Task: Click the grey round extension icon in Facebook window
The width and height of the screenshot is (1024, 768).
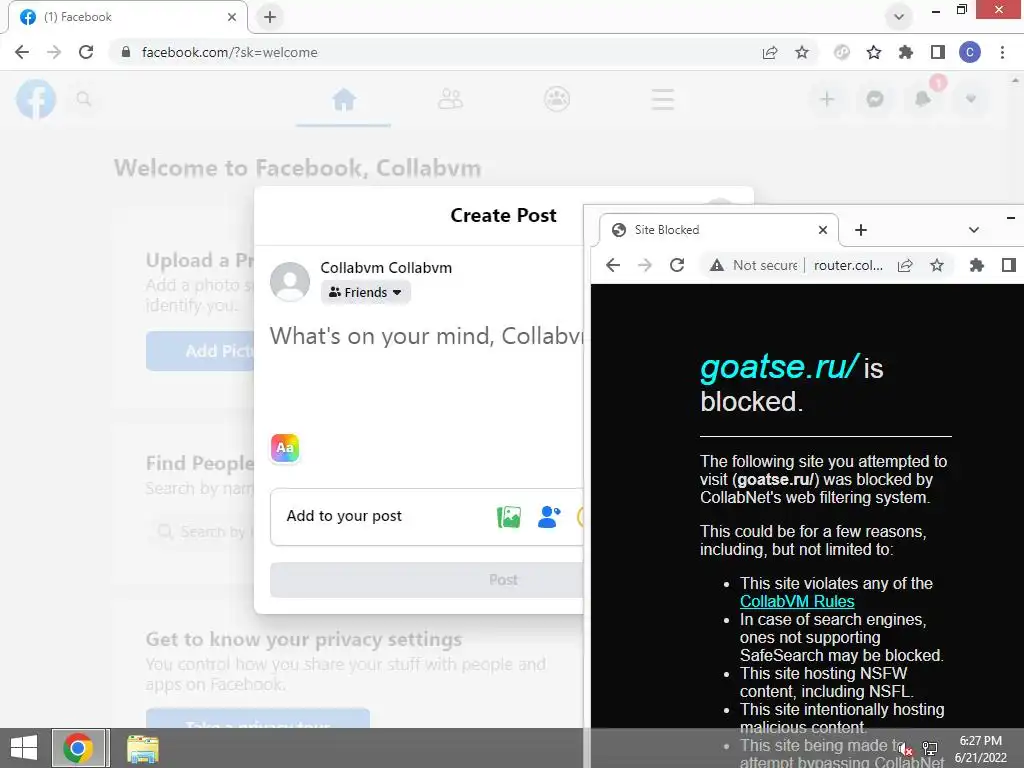Action: [x=842, y=52]
